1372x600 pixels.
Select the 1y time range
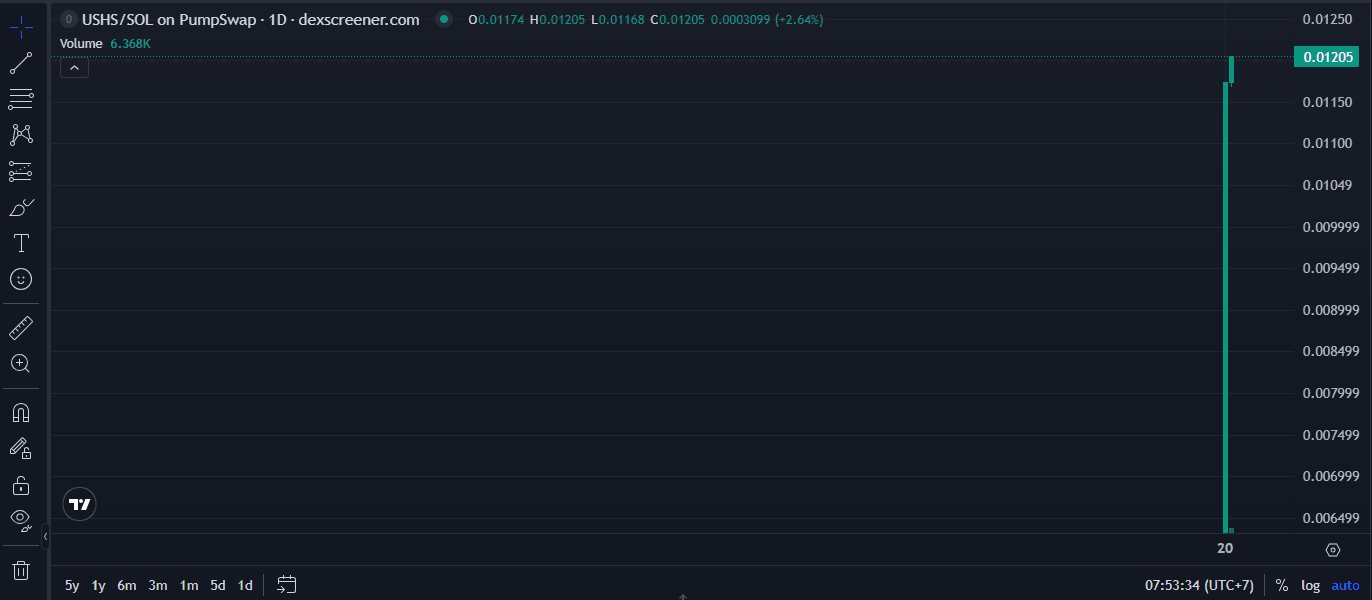pyautogui.click(x=98, y=585)
